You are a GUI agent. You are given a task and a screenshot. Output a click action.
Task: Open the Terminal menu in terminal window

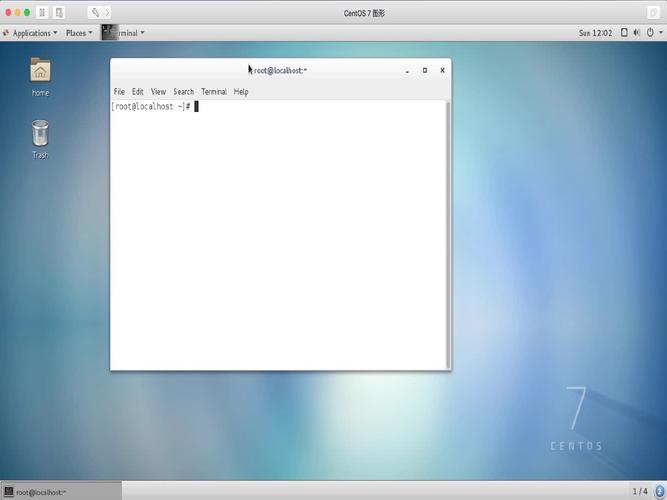point(214,91)
